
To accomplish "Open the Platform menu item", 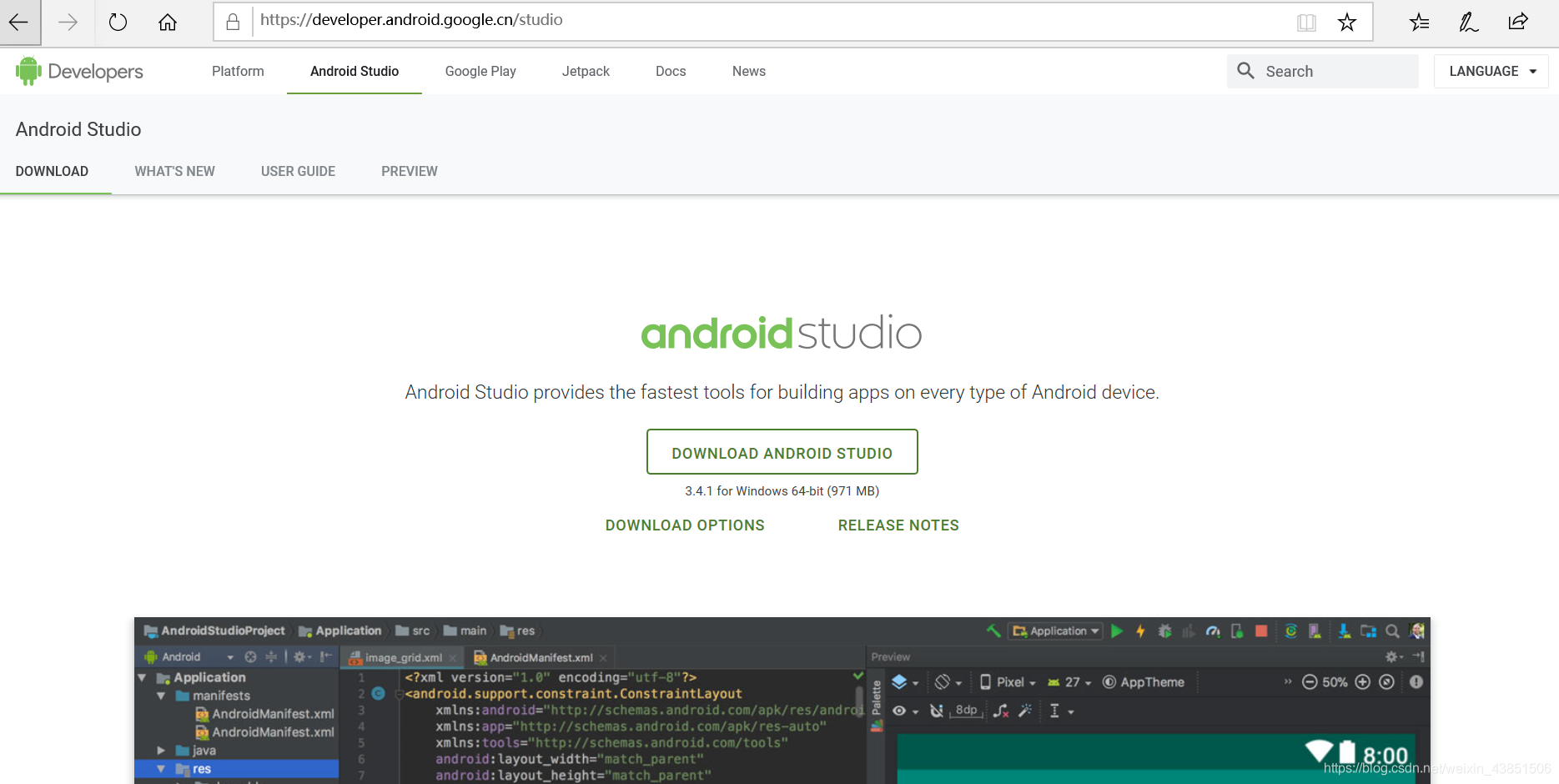I will (x=238, y=72).
